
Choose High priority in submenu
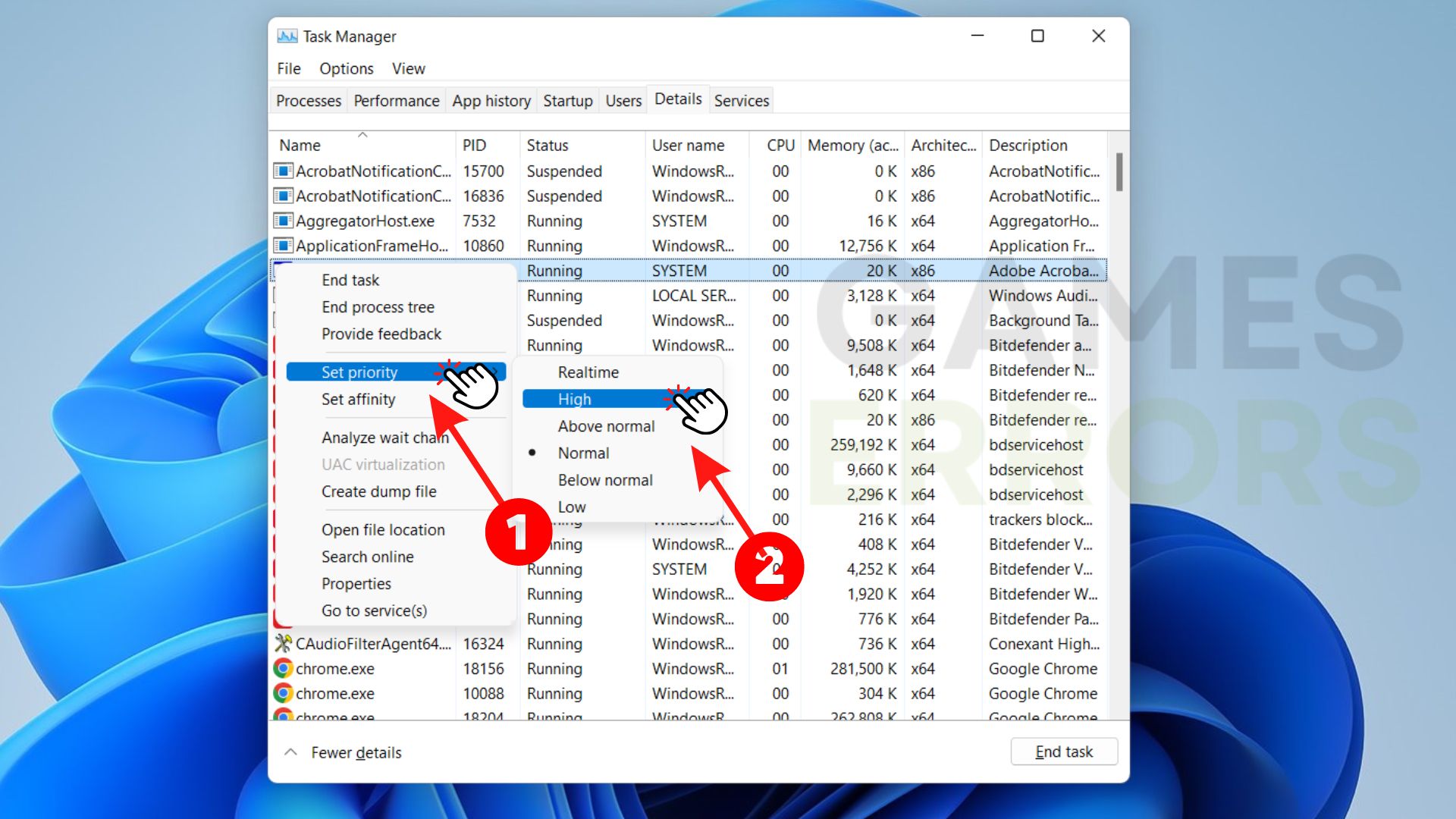point(574,400)
